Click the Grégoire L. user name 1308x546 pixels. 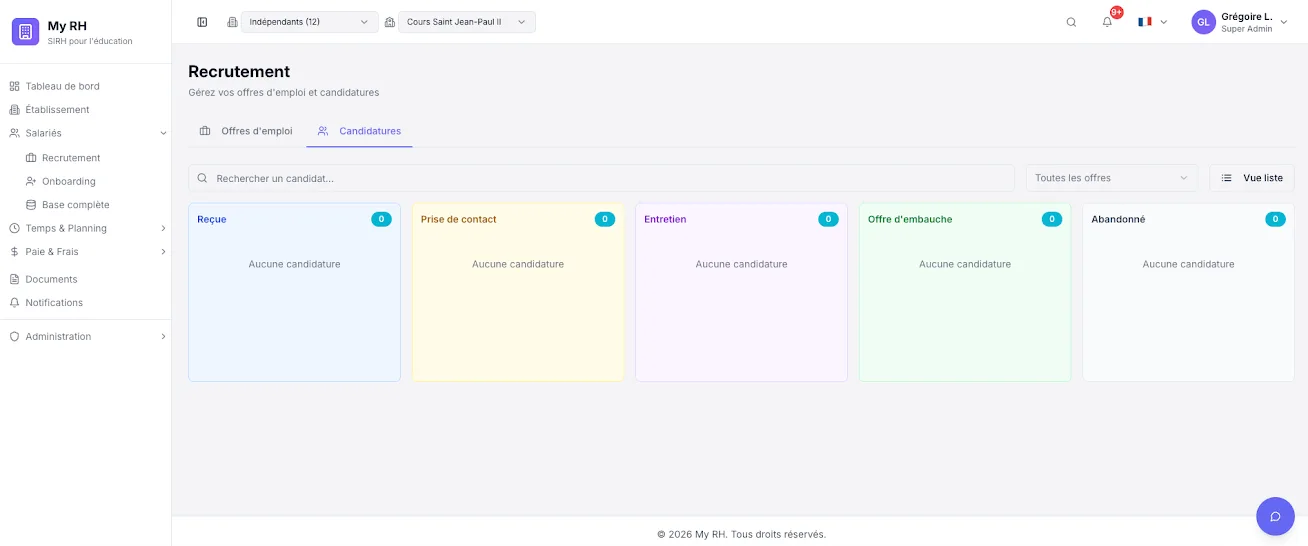[1246, 16]
